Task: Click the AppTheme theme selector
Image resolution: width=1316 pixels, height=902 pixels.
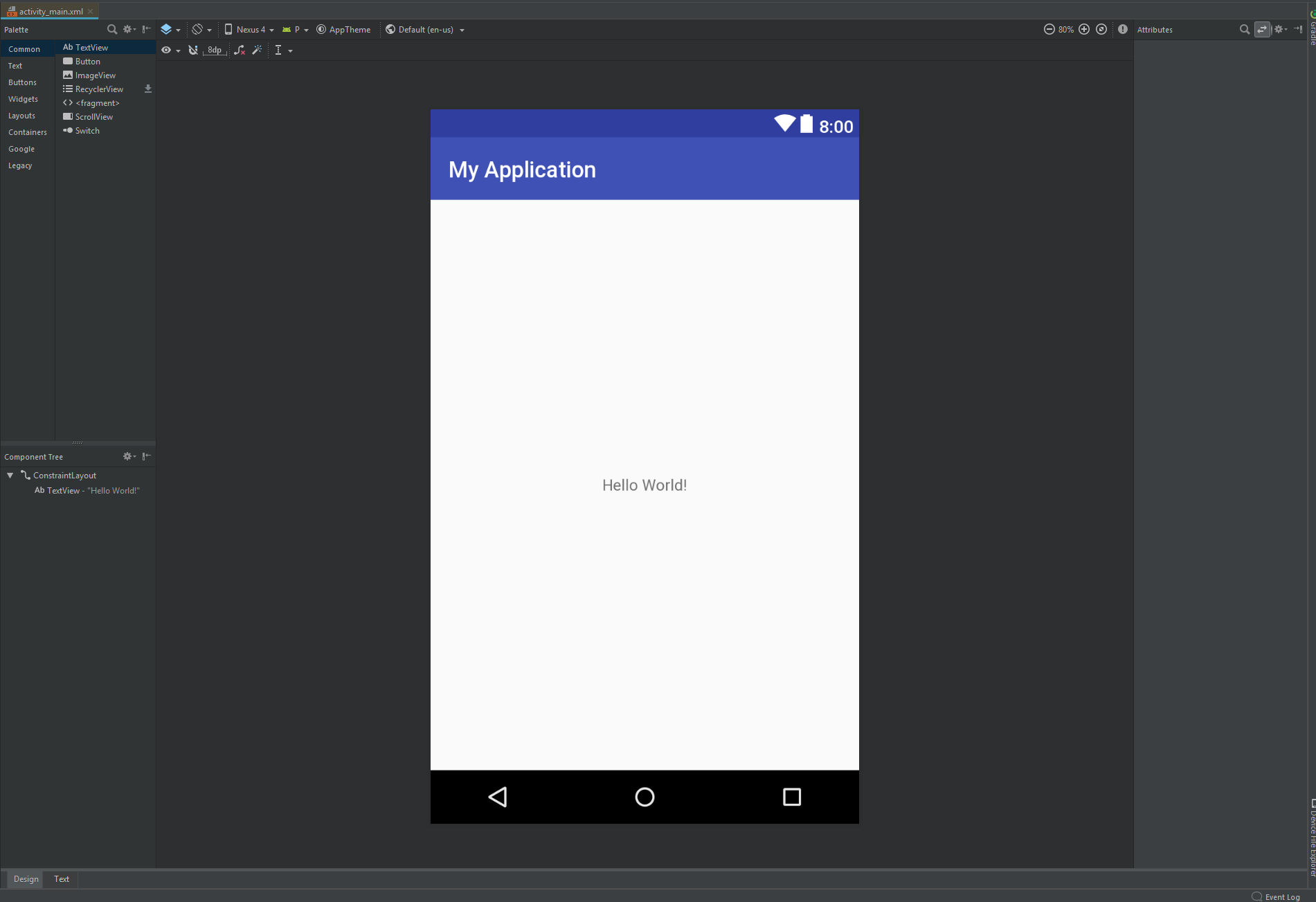Action: point(344,29)
